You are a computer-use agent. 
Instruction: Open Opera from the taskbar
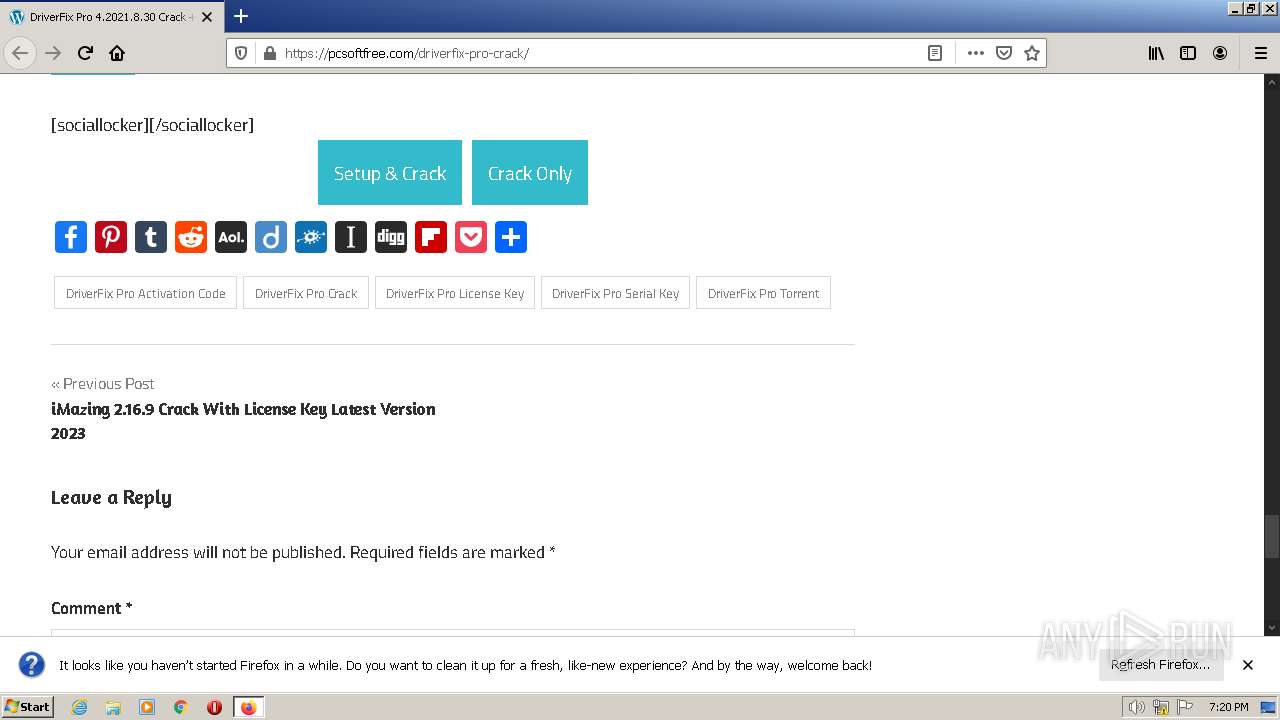point(214,707)
